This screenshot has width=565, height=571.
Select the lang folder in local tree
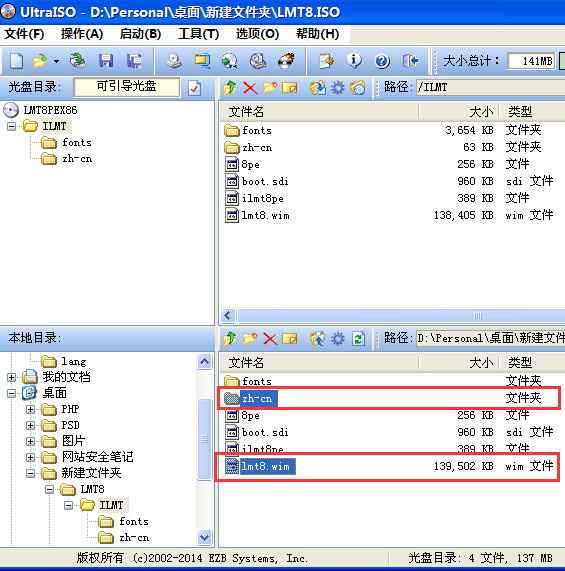click(74, 361)
